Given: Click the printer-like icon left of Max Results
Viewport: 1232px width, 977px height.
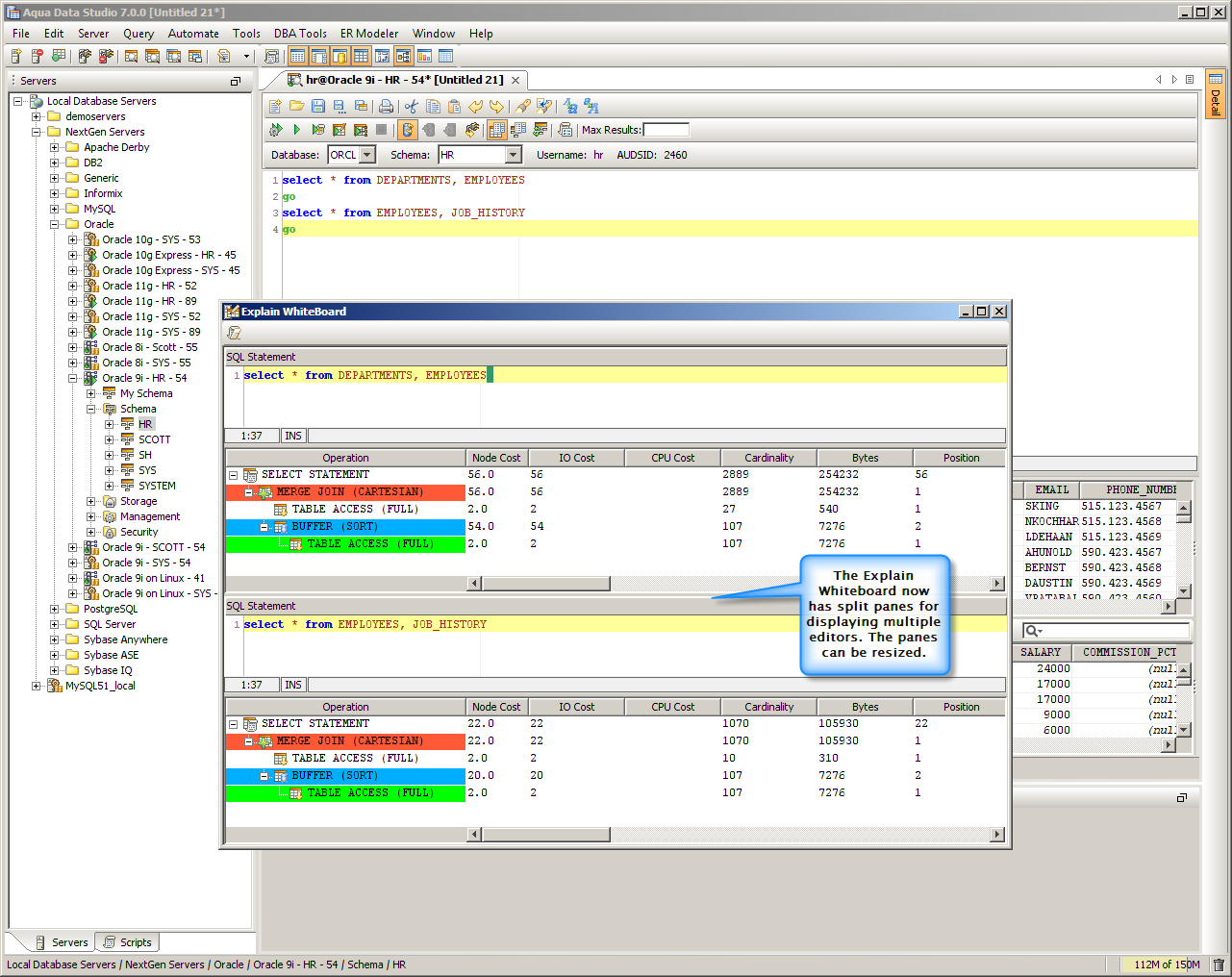Looking at the screenshot, I should pyautogui.click(x=566, y=130).
